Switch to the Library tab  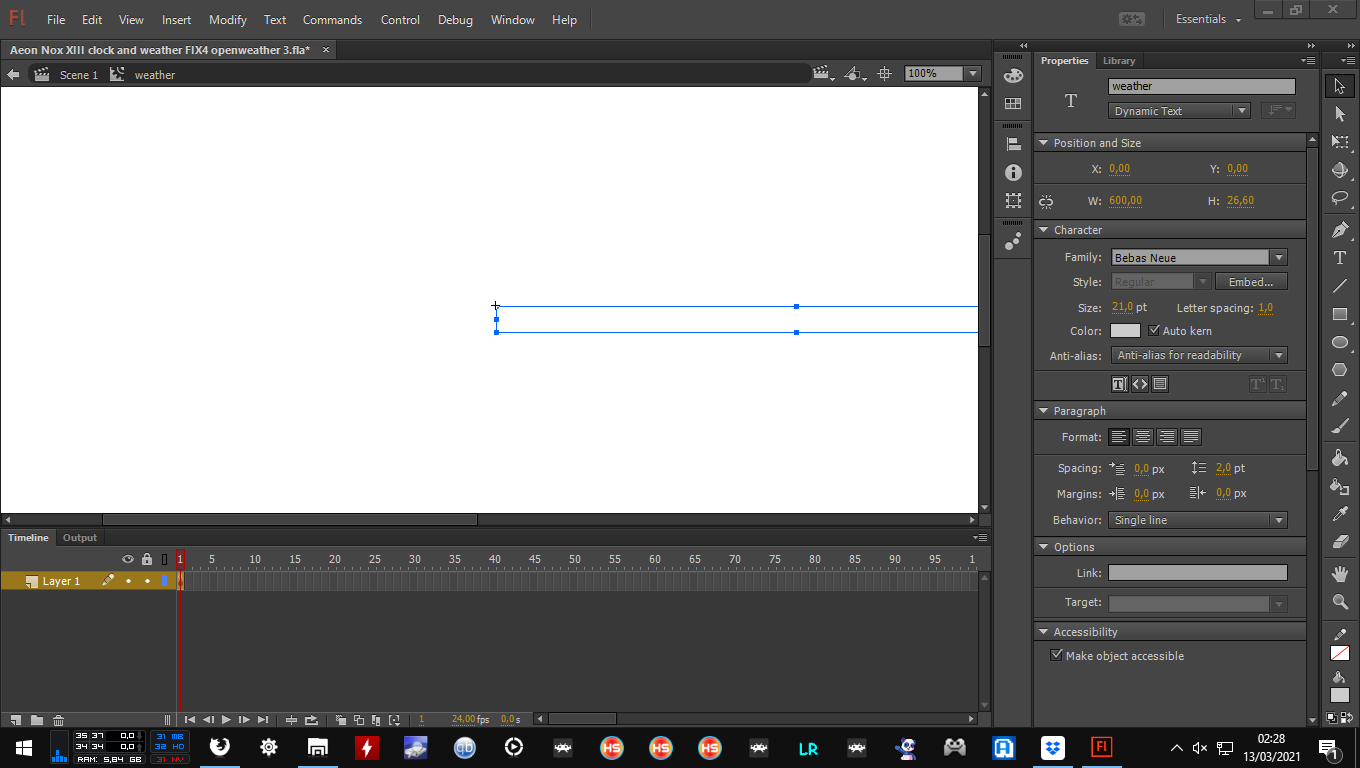click(x=1119, y=61)
